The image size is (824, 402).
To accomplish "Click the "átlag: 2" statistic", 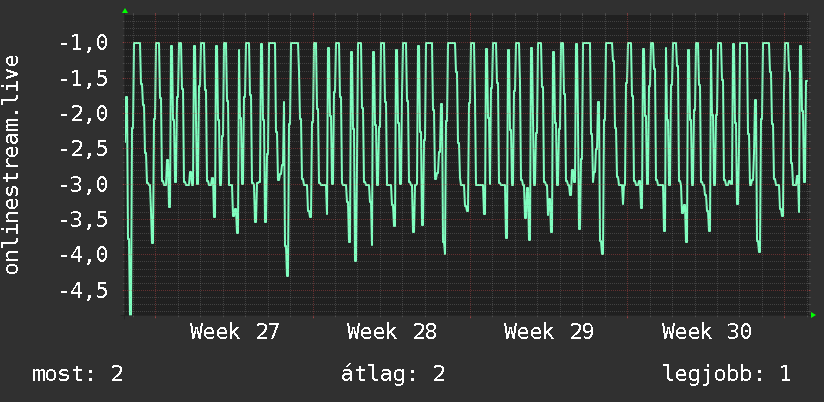I will pyautogui.click(x=393, y=374).
